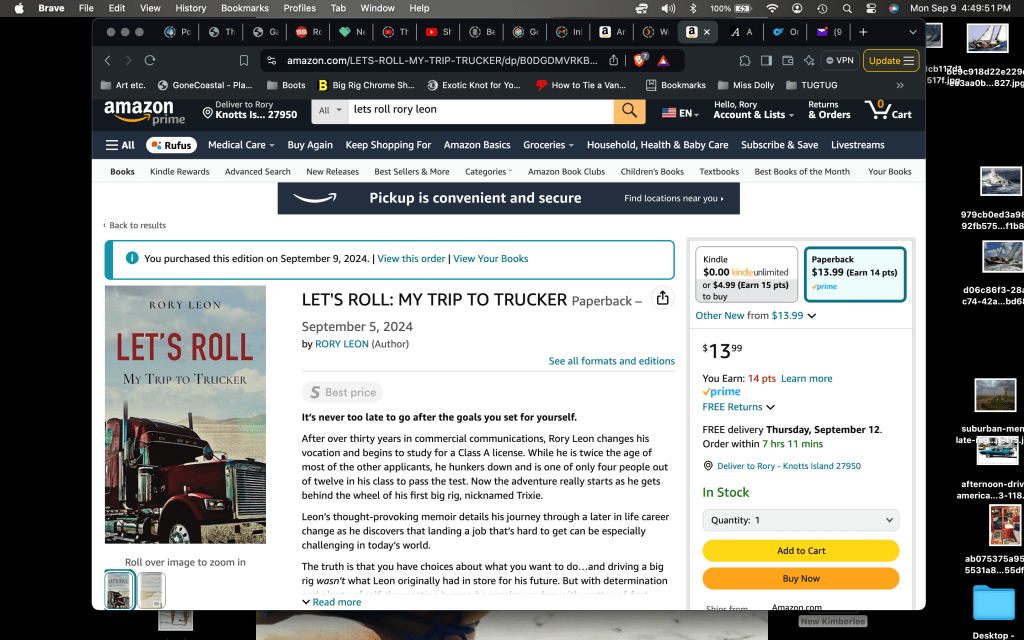Select the Paperback format option
Viewport: 1024px width, 640px height.
(854, 274)
